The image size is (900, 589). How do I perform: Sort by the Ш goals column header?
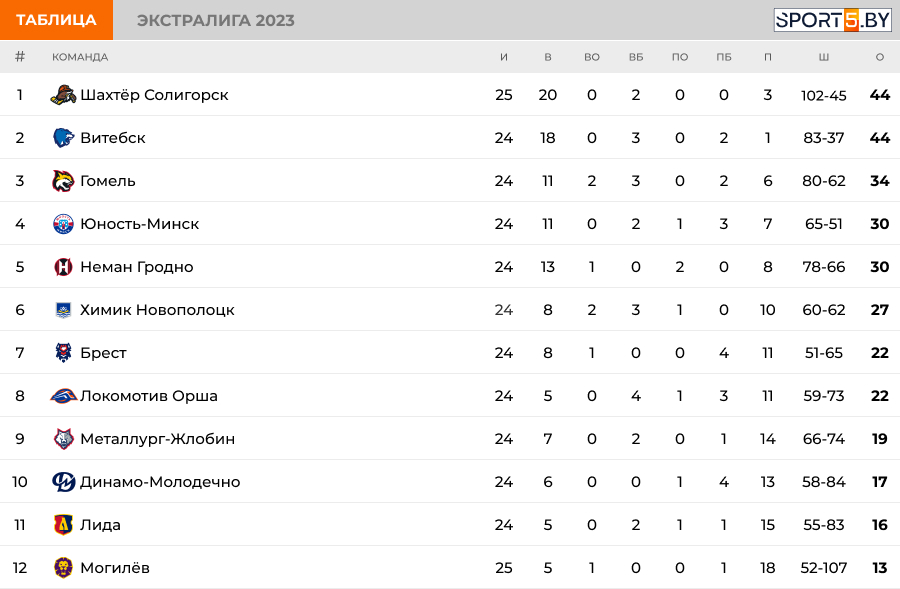pyautogui.click(x=824, y=57)
